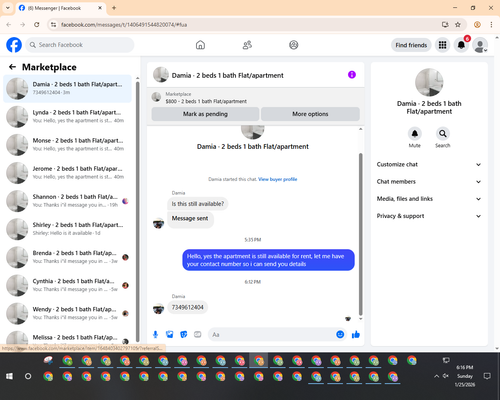Open the Jerome conversation

[67, 173]
